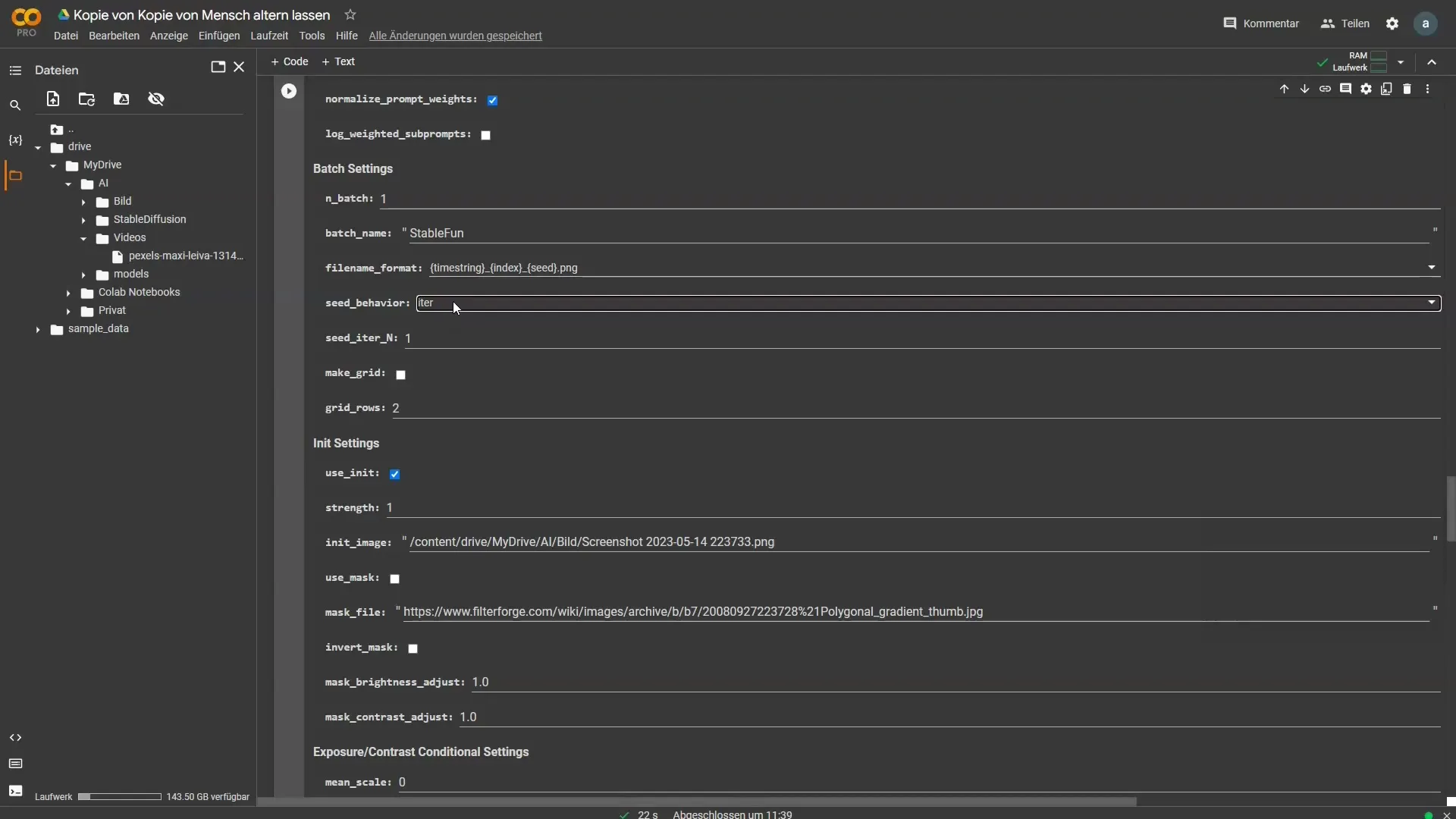Open the filename_format dropdown arrow
This screenshot has width=1456, height=819.
tap(1432, 268)
